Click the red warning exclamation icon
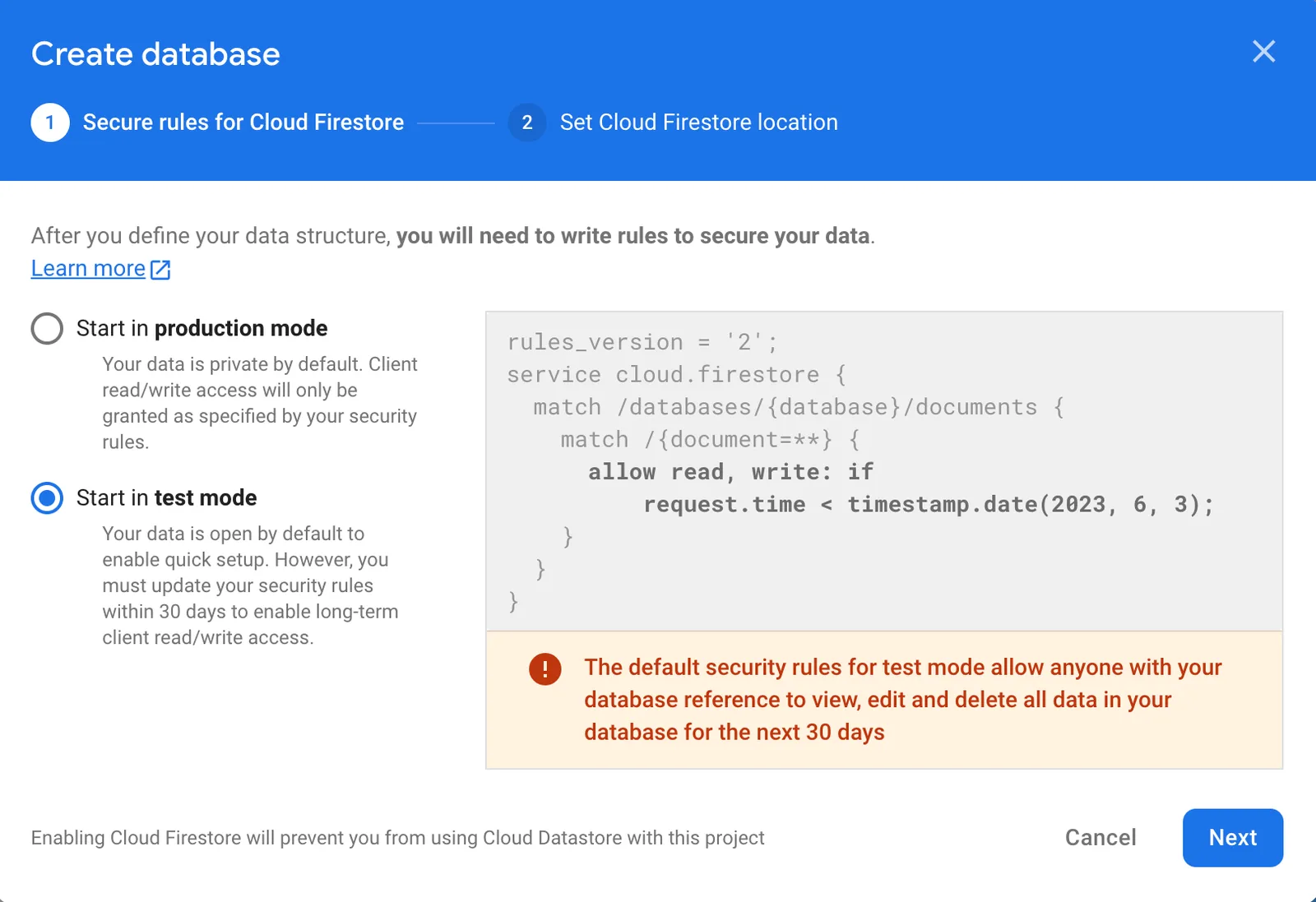The image size is (1316, 902). coord(544,668)
